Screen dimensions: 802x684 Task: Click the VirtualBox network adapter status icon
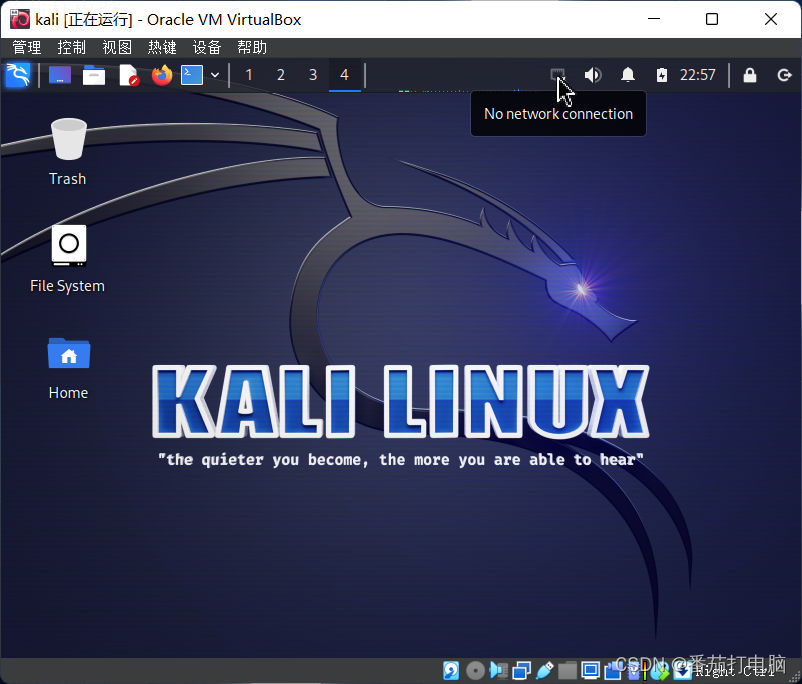[522, 670]
